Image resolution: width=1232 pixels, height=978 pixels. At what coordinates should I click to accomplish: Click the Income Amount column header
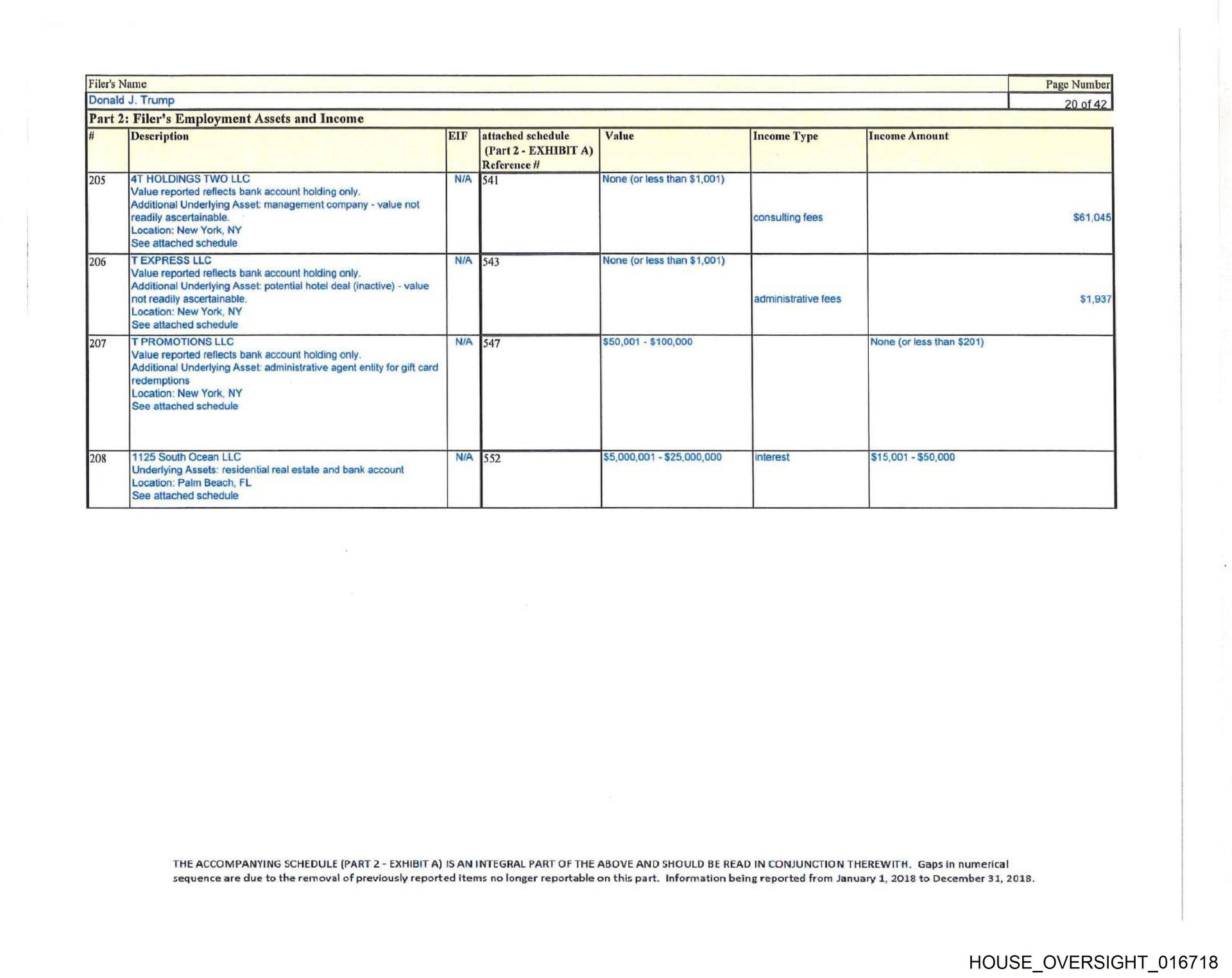click(x=908, y=136)
